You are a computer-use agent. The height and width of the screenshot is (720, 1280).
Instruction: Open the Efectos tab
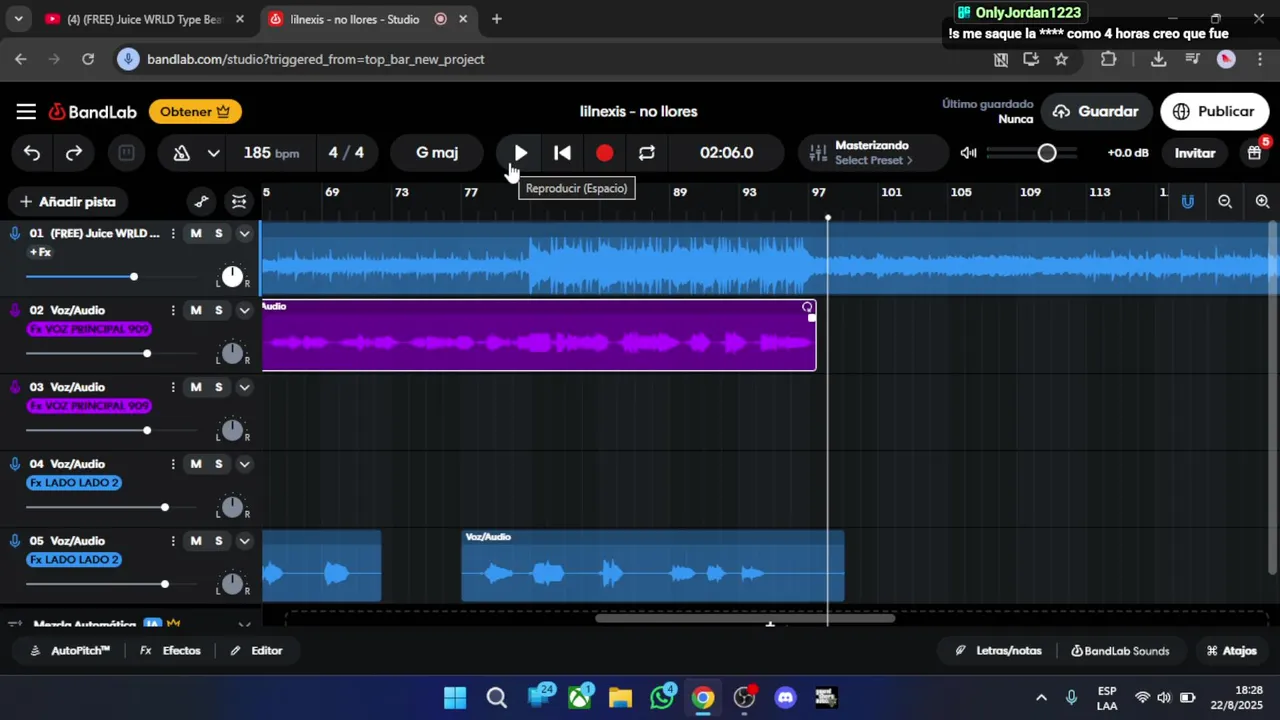pos(170,651)
